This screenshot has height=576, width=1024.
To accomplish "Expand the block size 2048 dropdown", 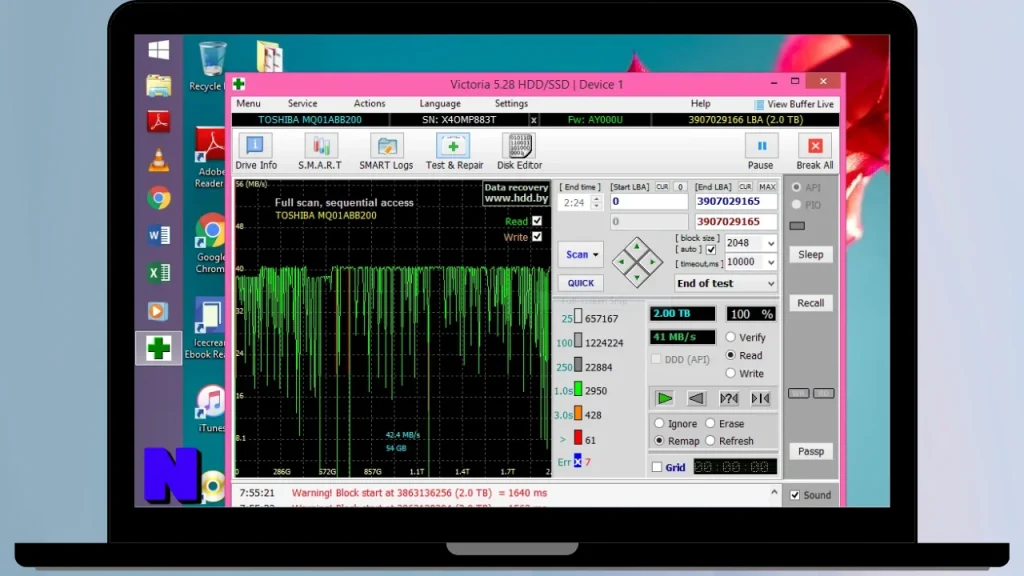I will tap(771, 244).
